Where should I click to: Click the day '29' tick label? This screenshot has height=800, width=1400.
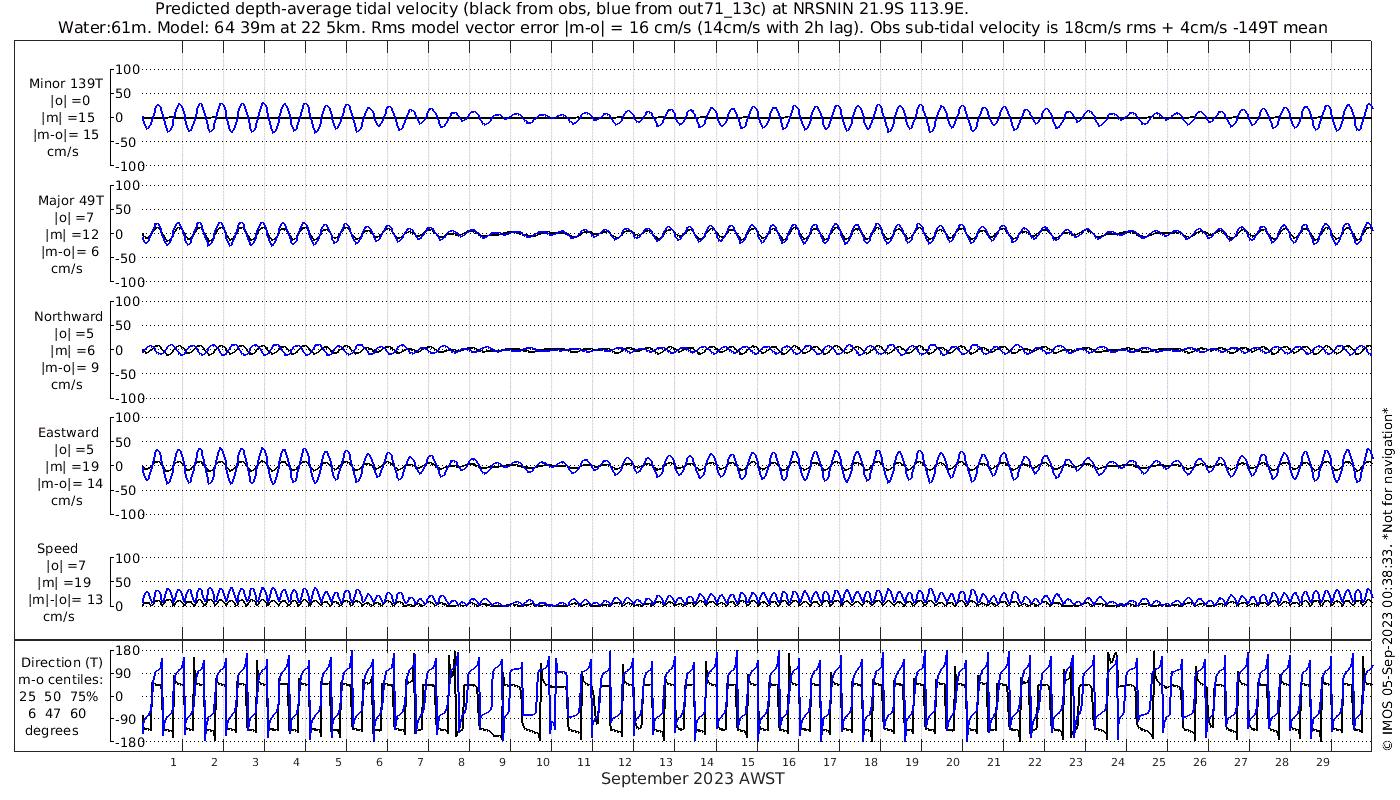pyautogui.click(x=1322, y=762)
